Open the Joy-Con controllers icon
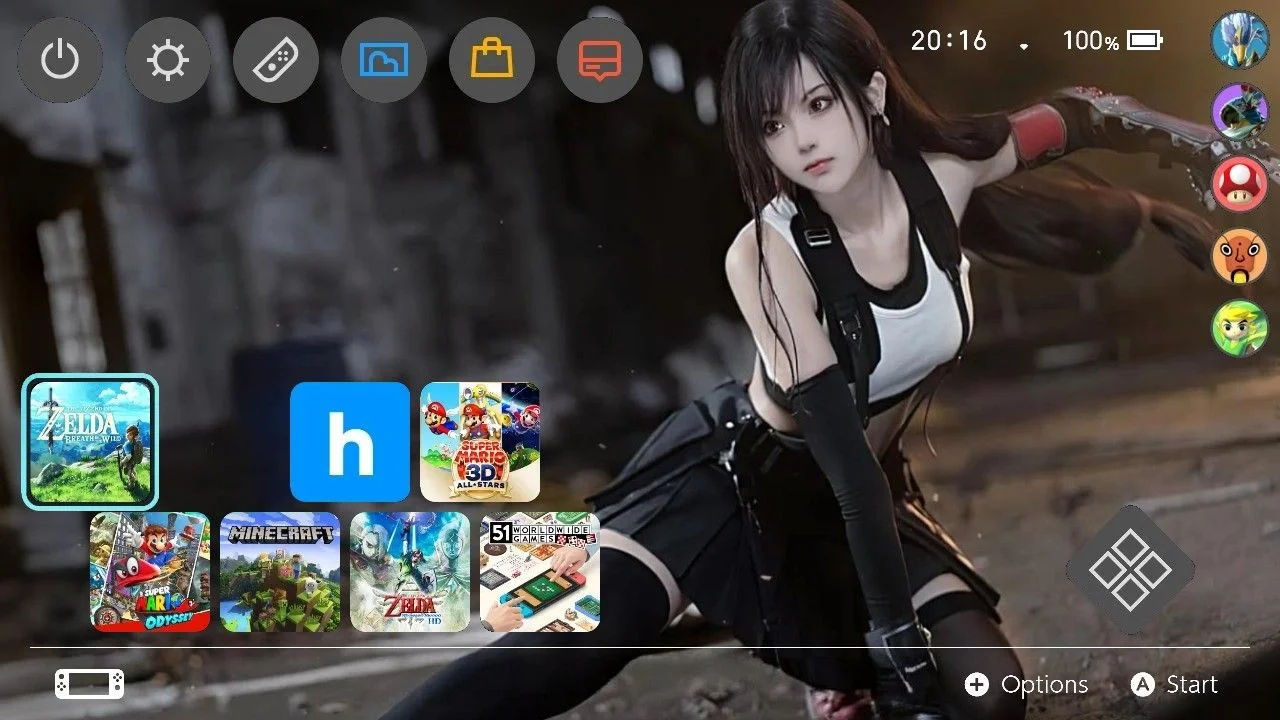This screenshot has width=1280, height=720. (276, 61)
